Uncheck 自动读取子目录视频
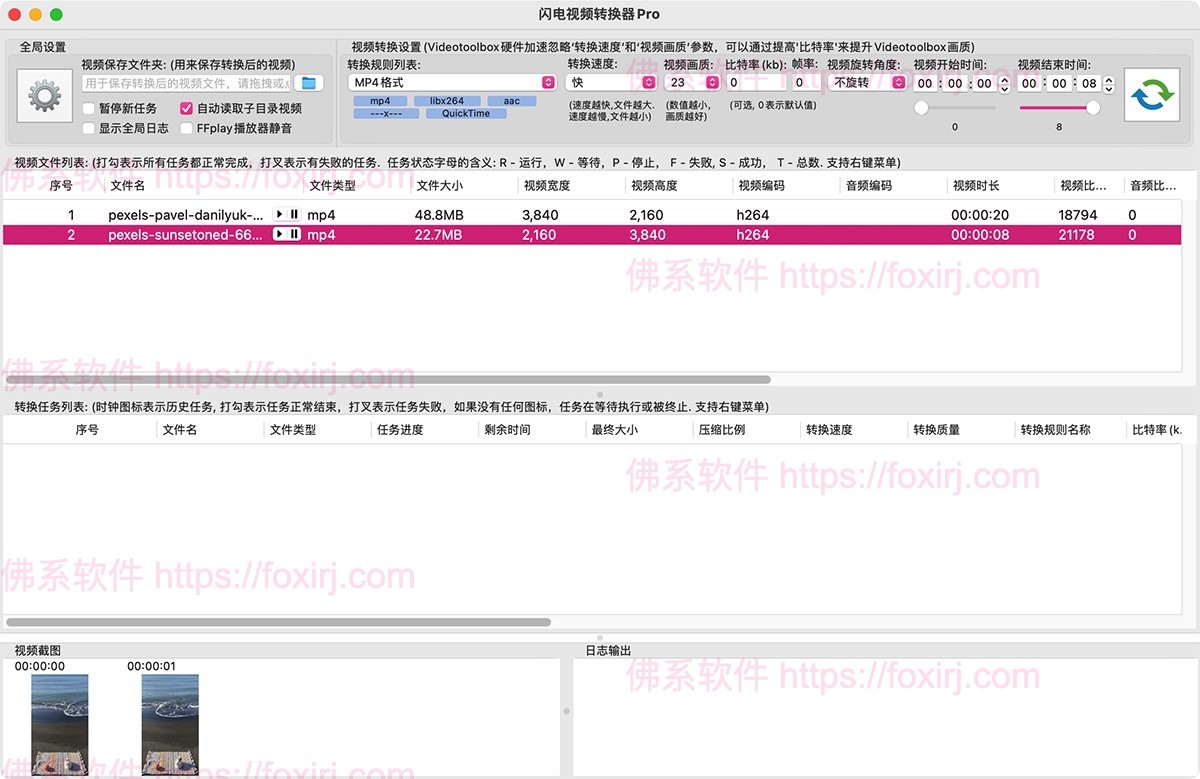 click(x=186, y=108)
